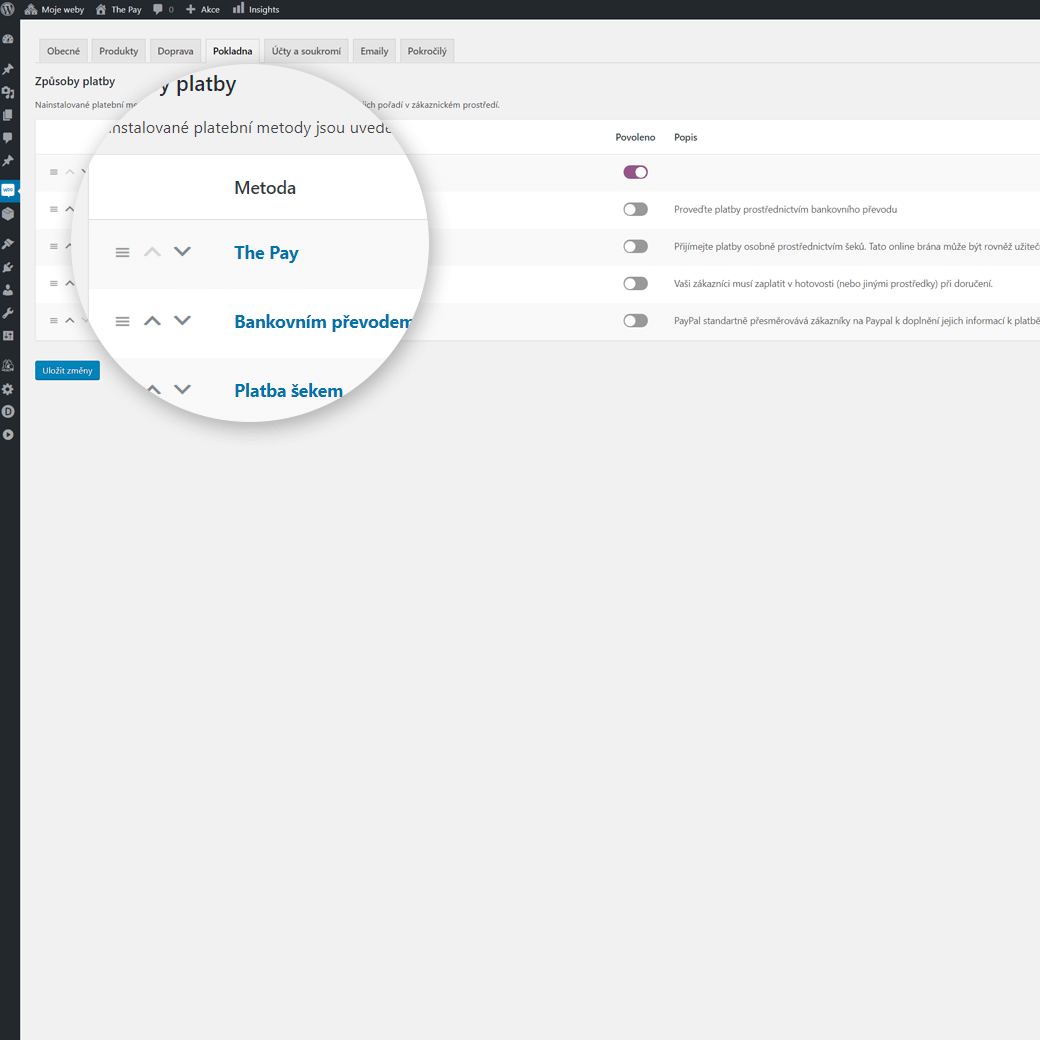Image resolution: width=1040 pixels, height=1040 pixels.
Task: Open Dashboard from the sidebar
Action: 8,39
